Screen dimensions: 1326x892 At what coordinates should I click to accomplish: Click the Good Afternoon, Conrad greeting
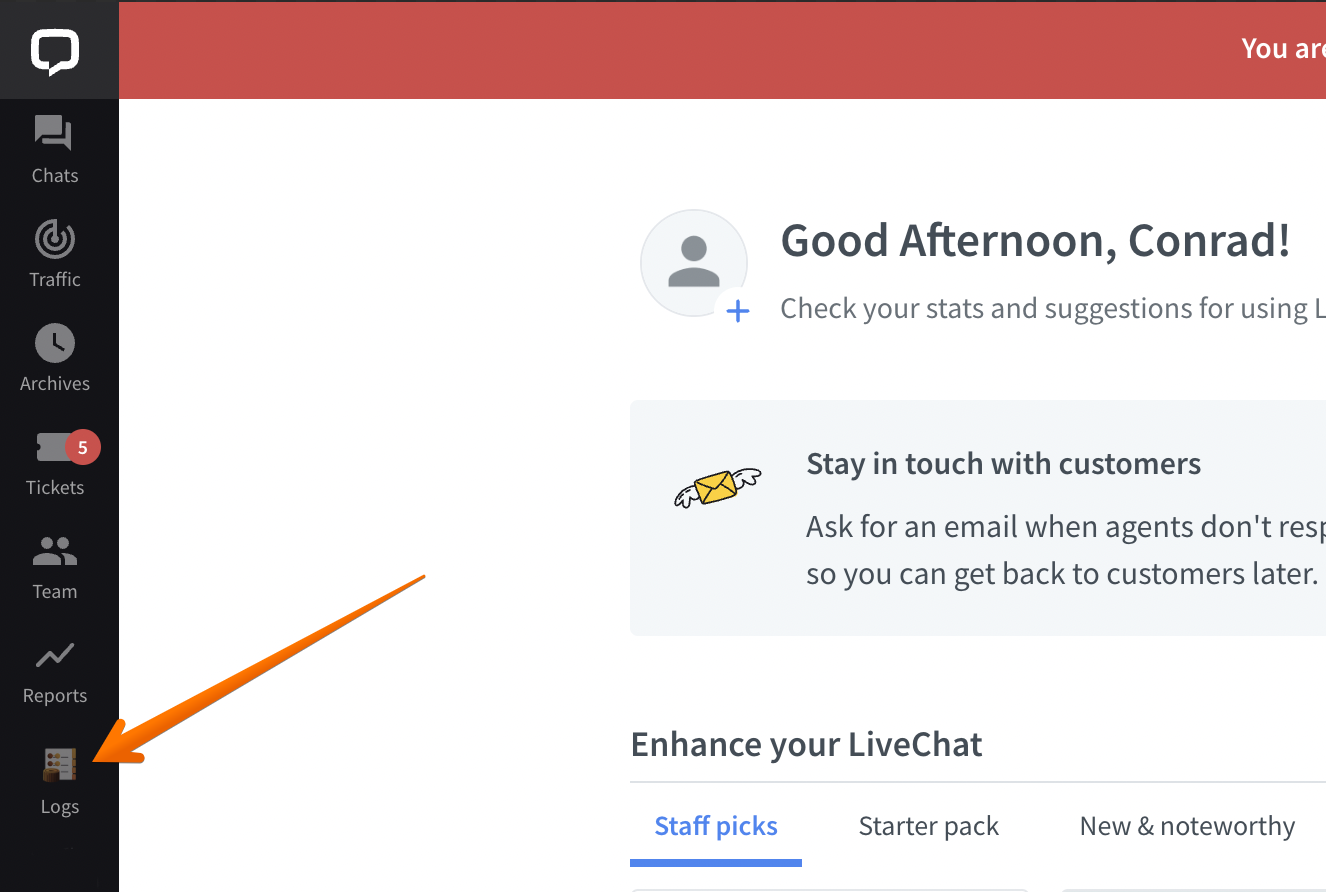point(1035,240)
